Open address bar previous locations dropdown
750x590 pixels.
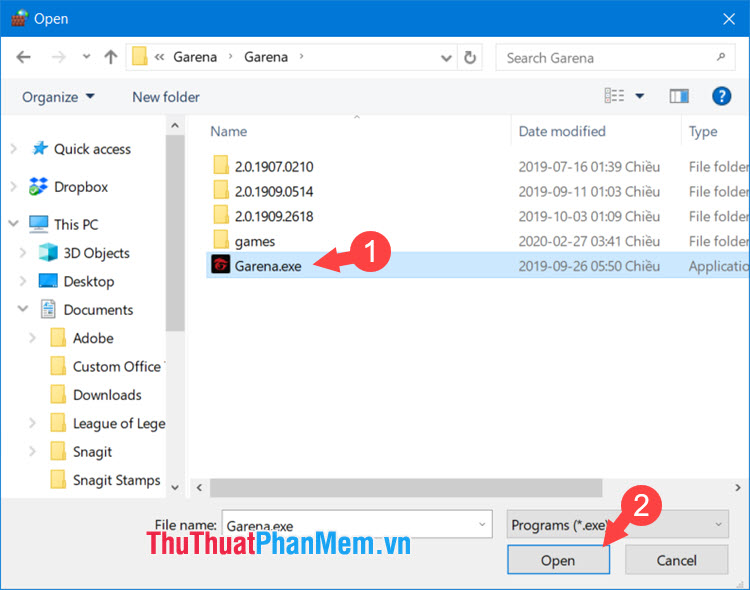pyautogui.click(x=446, y=58)
